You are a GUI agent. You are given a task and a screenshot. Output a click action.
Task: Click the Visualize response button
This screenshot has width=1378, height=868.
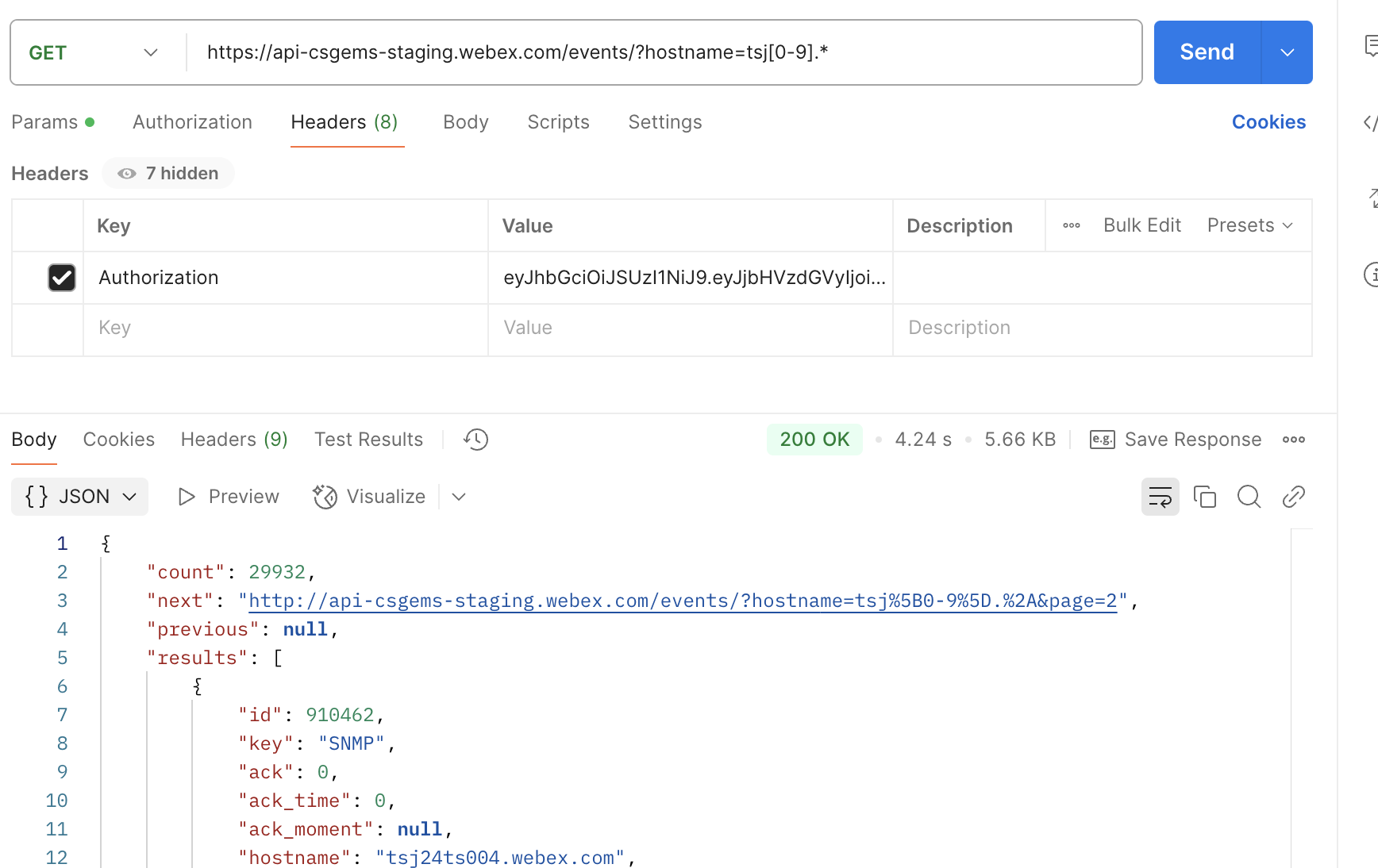pyautogui.click(x=369, y=497)
